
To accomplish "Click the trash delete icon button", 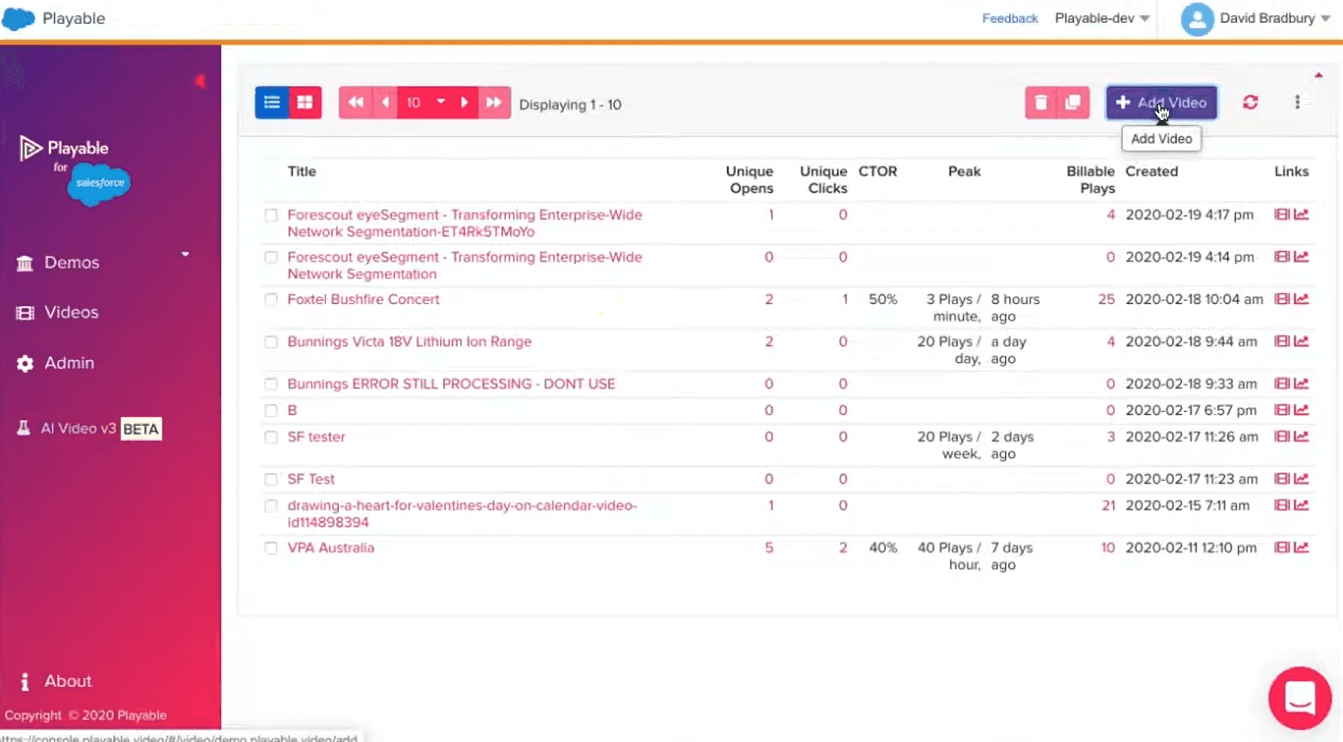I will pyautogui.click(x=1041, y=103).
